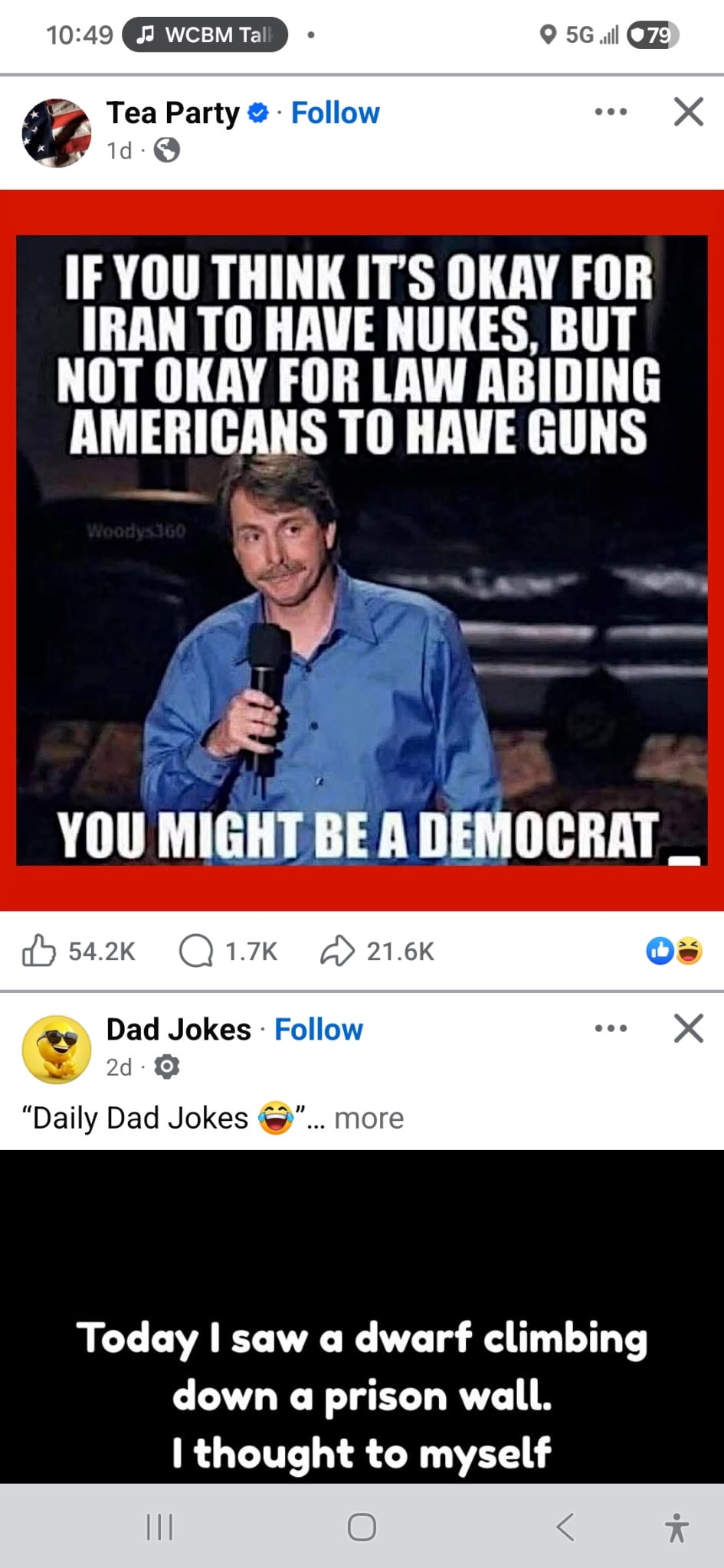Open Dad Jokes profile avatar

click(57, 1050)
